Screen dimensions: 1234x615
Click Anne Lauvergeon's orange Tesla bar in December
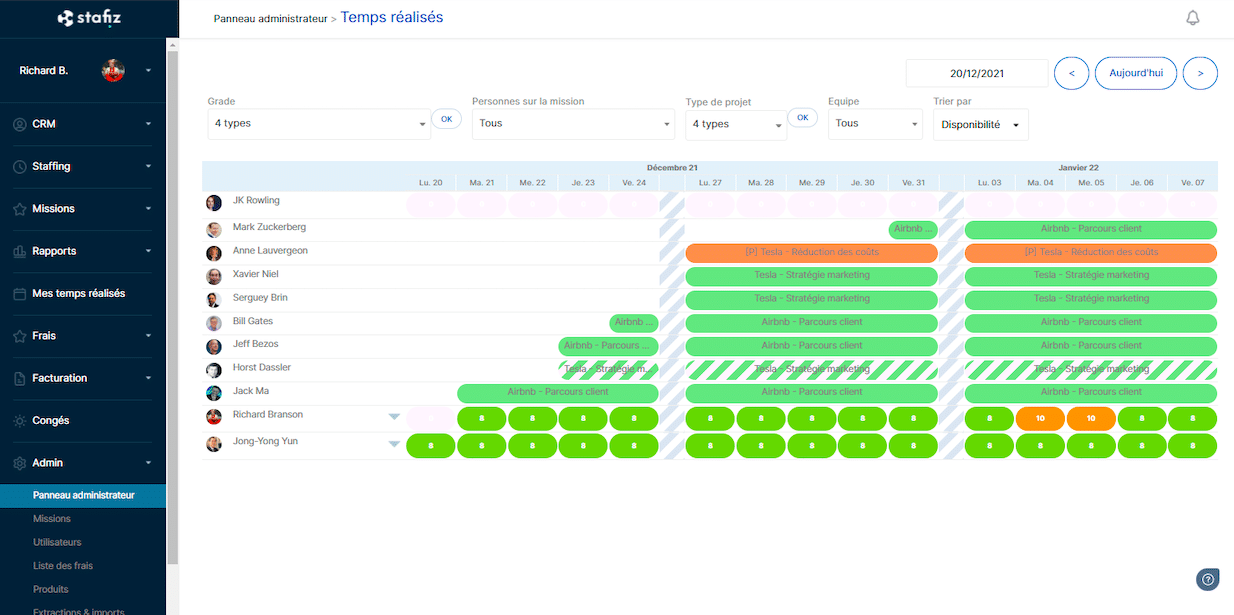pos(811,252)
